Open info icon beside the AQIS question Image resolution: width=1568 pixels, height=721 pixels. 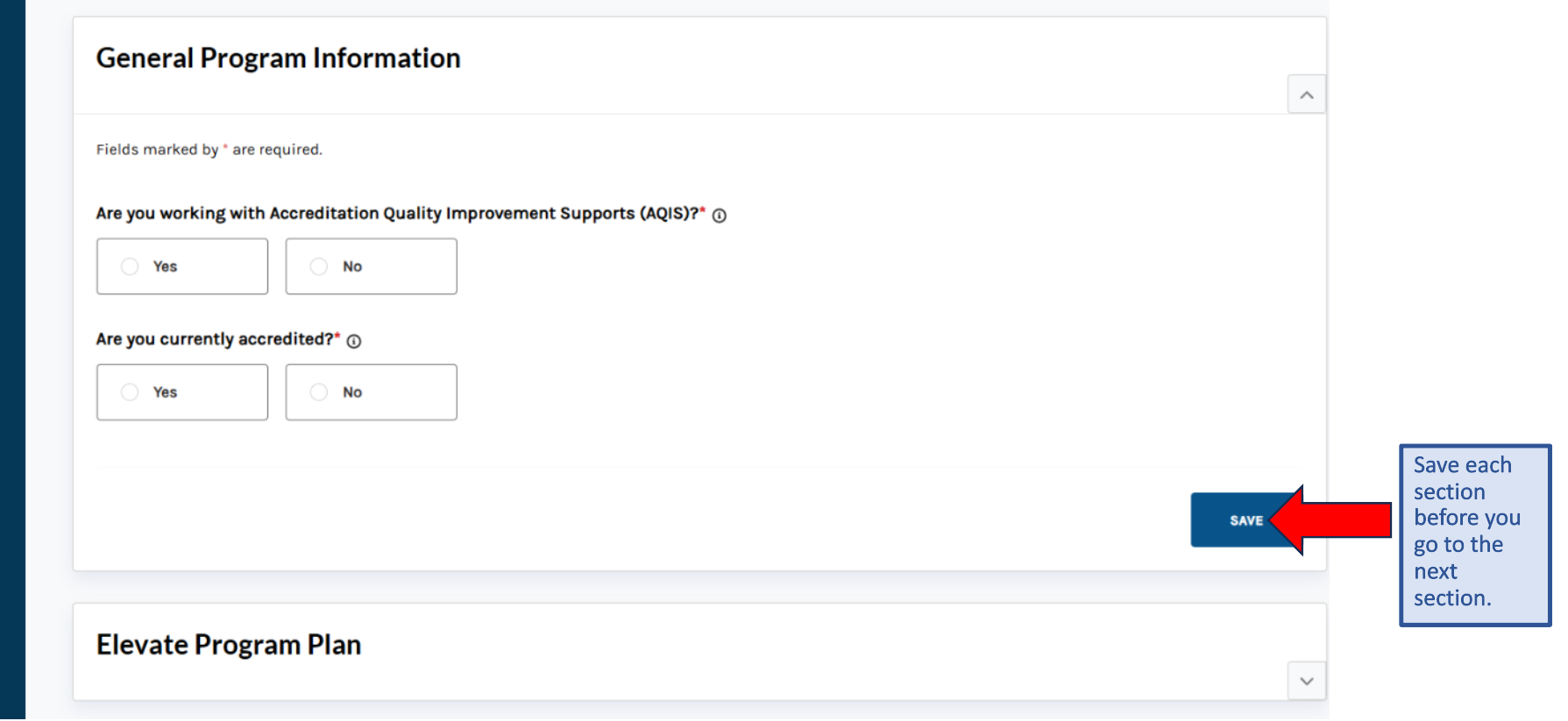[719, 216]
